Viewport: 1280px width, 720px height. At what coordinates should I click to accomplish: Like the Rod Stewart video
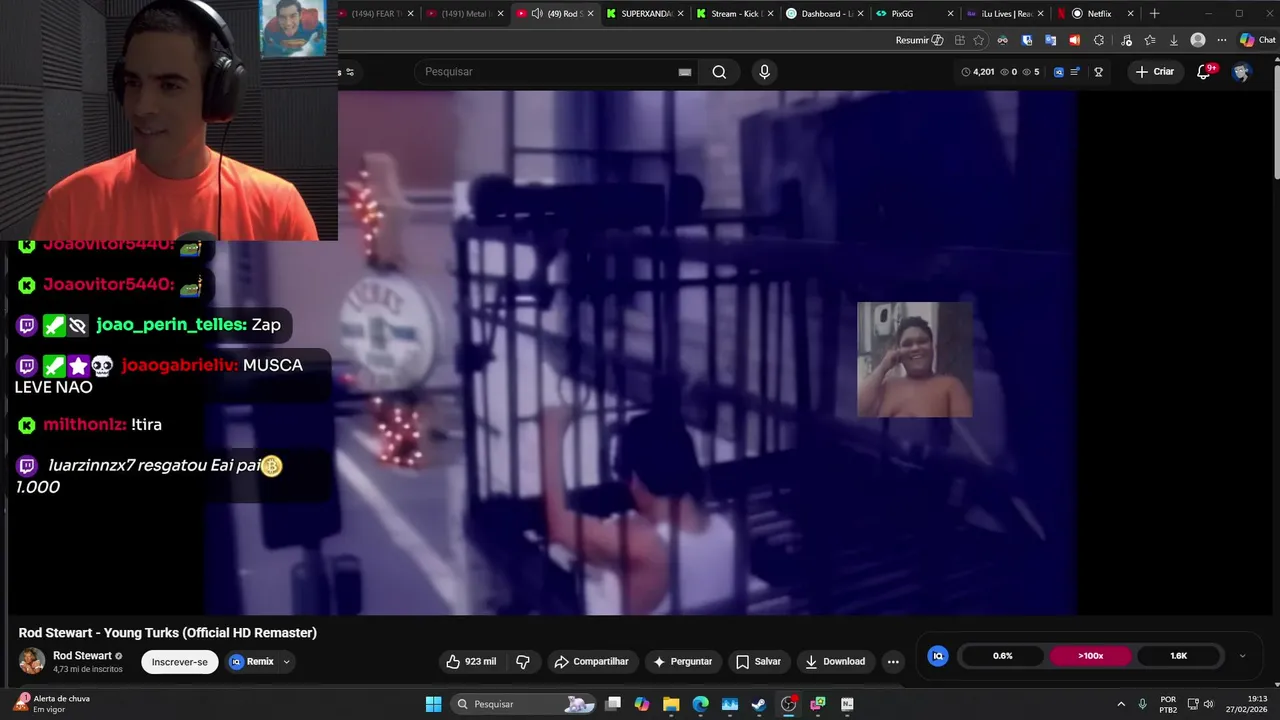tap(471, 661)
